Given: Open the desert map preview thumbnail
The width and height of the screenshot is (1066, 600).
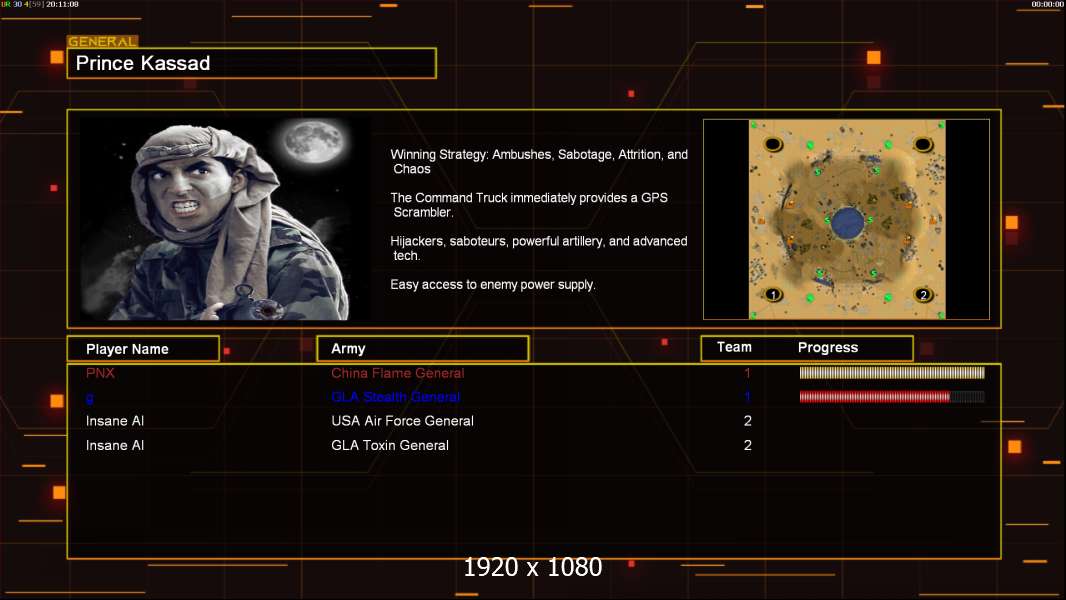Looking at the screenshot, I should tap(846, 219).
